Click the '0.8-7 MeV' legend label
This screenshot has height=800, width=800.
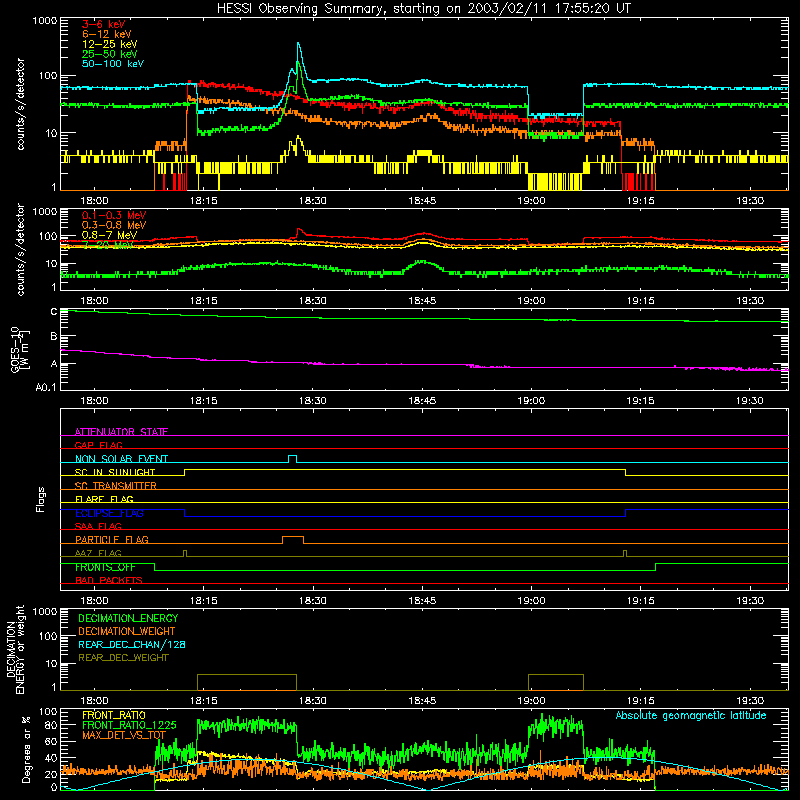tap(109, 235)
